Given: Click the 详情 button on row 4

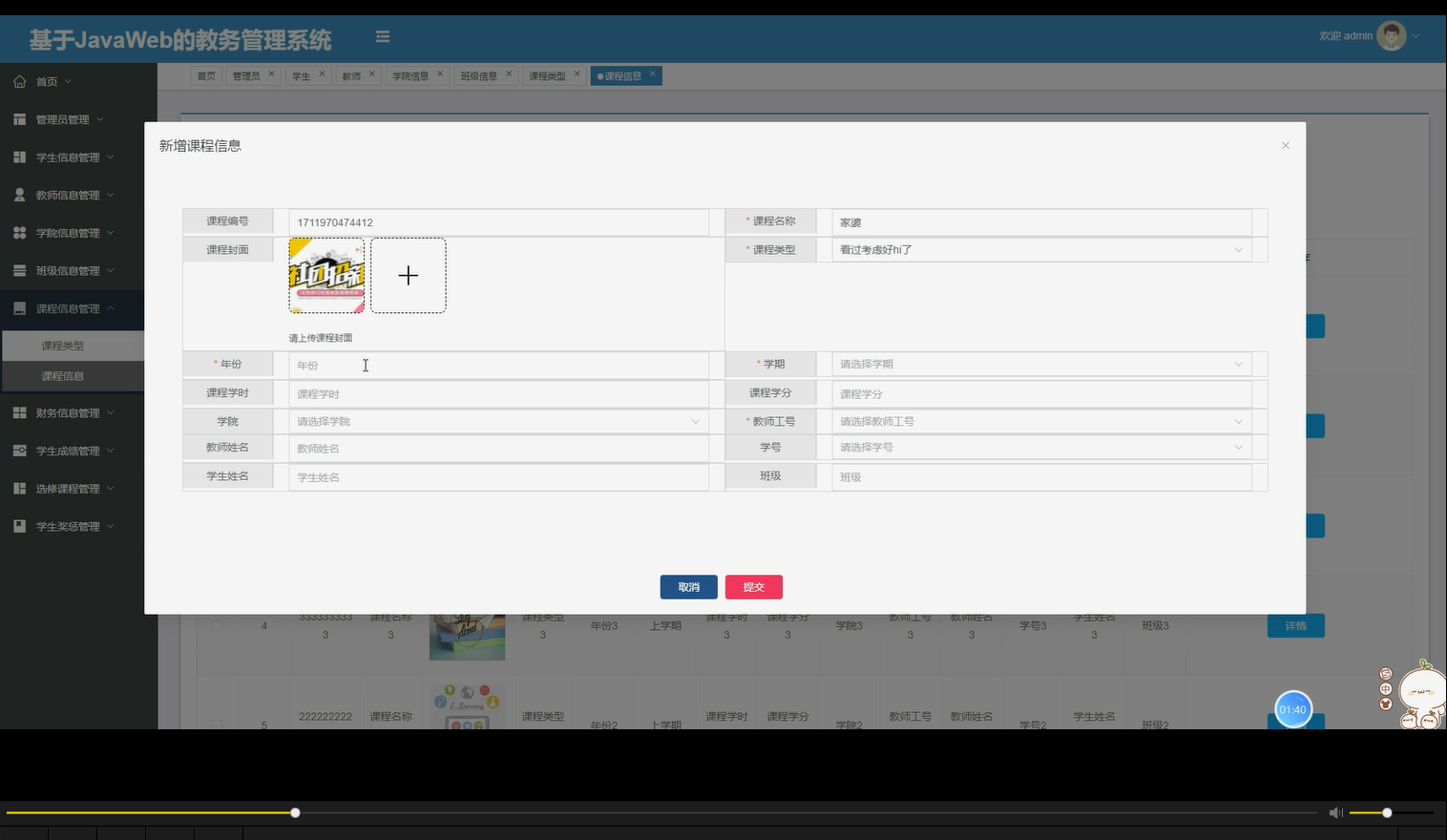Looking at the screenshot, I should [1295, 626].
